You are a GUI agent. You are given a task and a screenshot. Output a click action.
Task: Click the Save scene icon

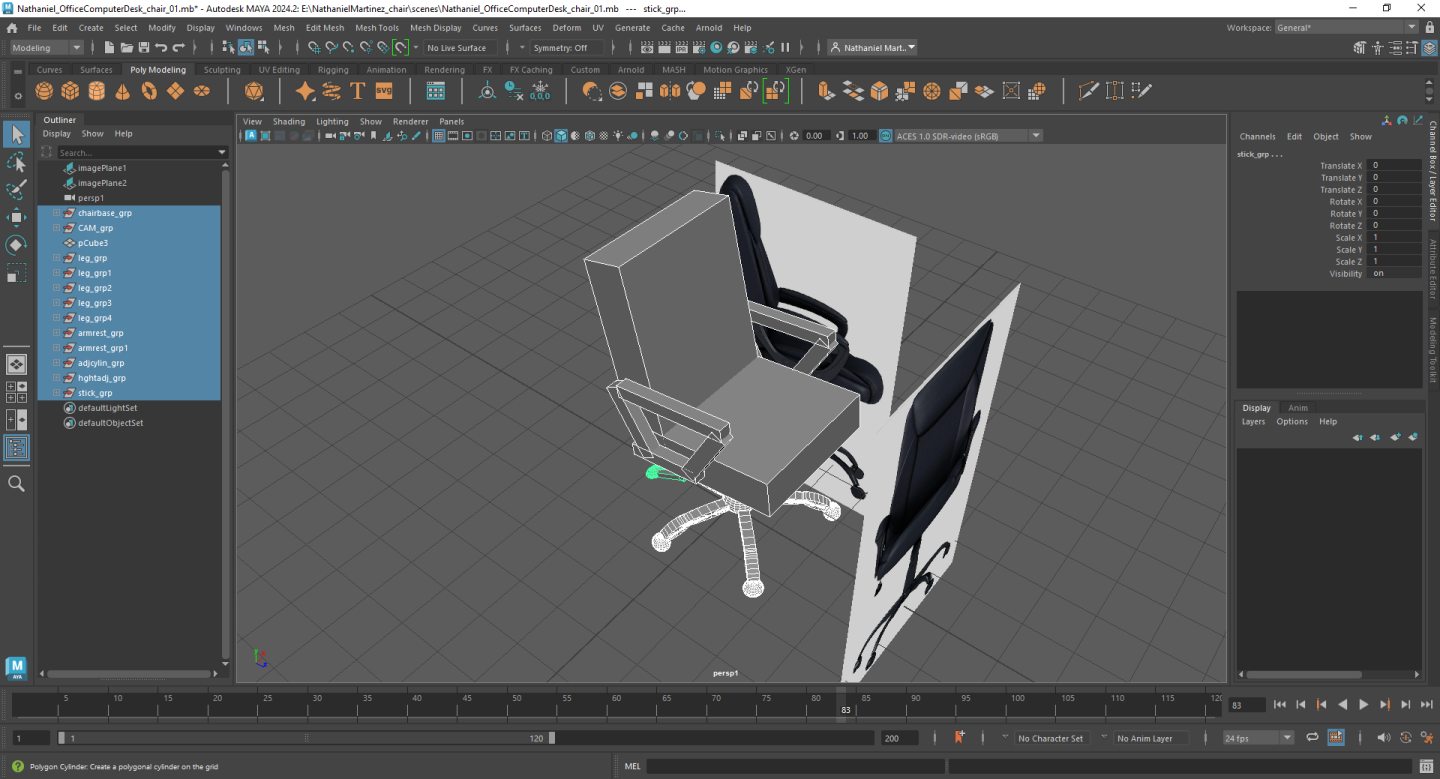144,48
